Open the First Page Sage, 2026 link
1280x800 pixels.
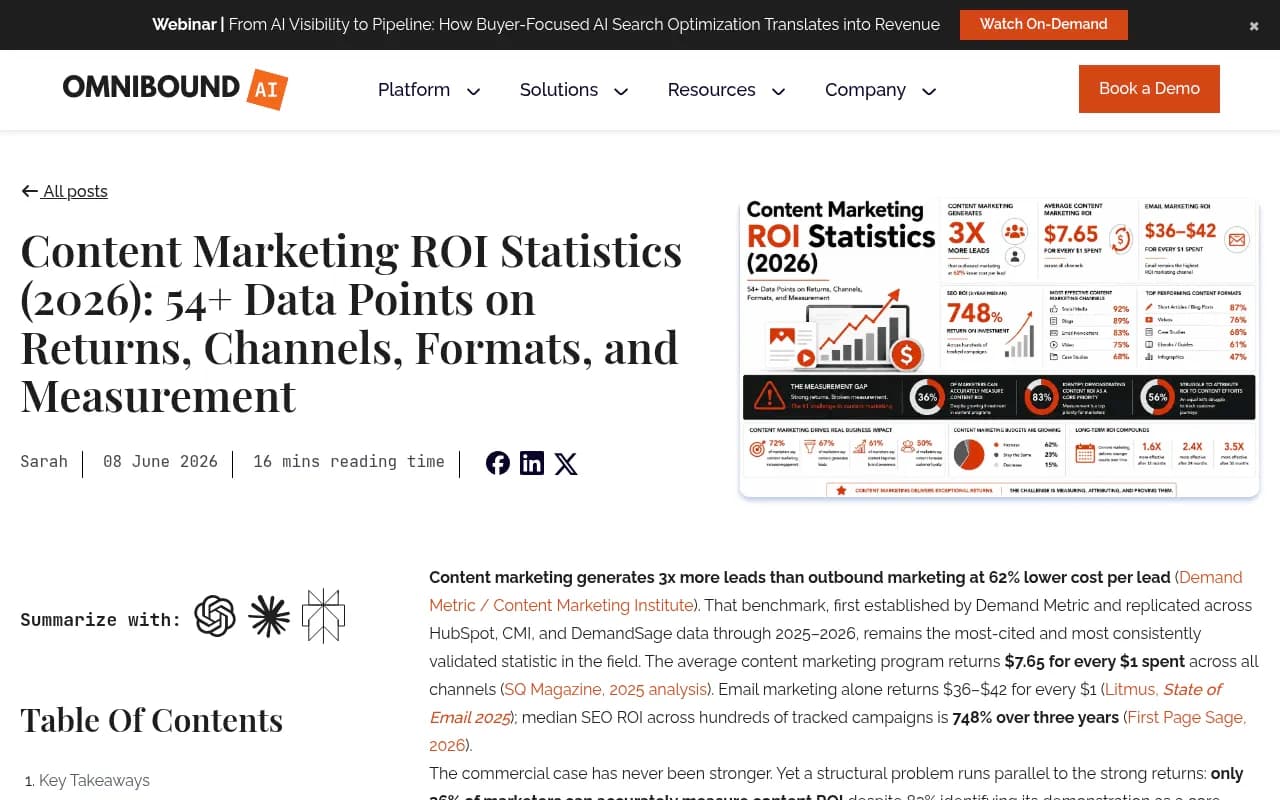point(838,731)
